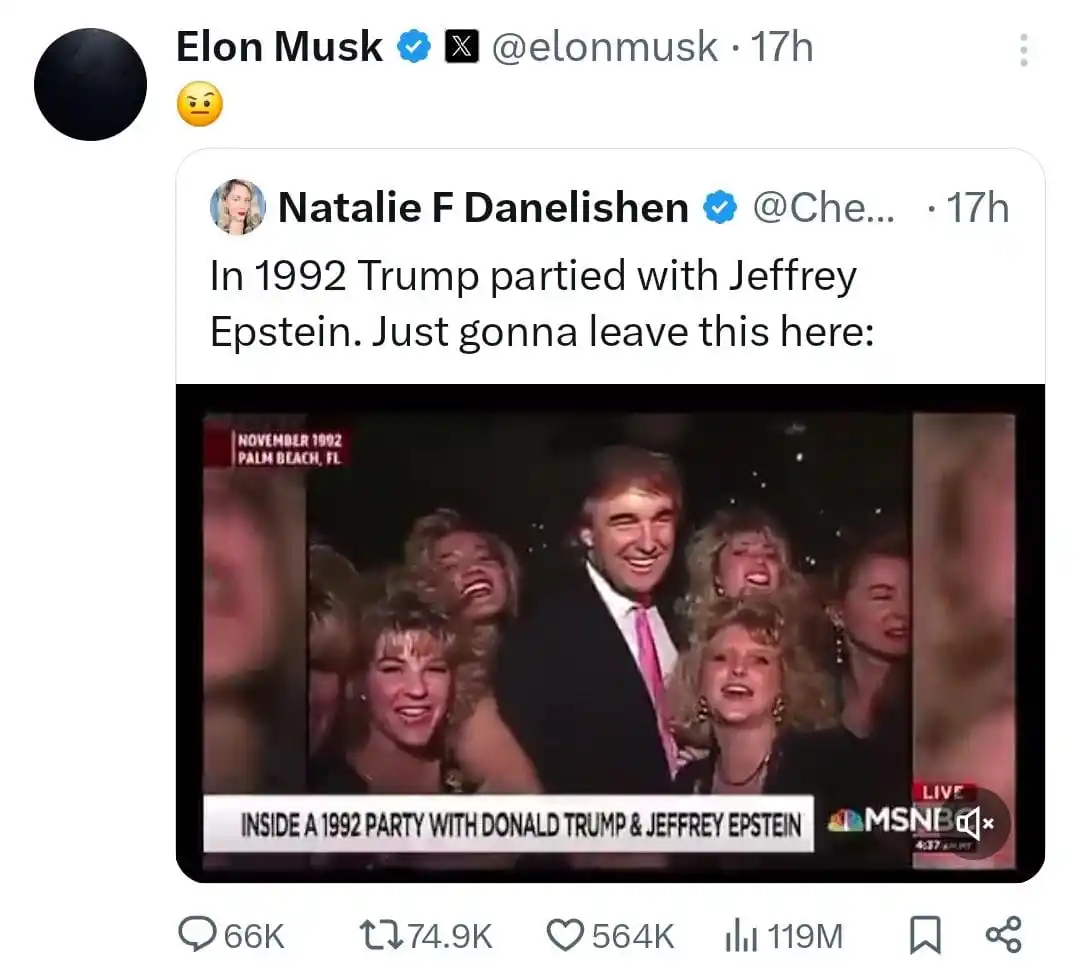Open the @elonmusk handle link
This screenshot has height=964, width=1078.
coord(604,47)
